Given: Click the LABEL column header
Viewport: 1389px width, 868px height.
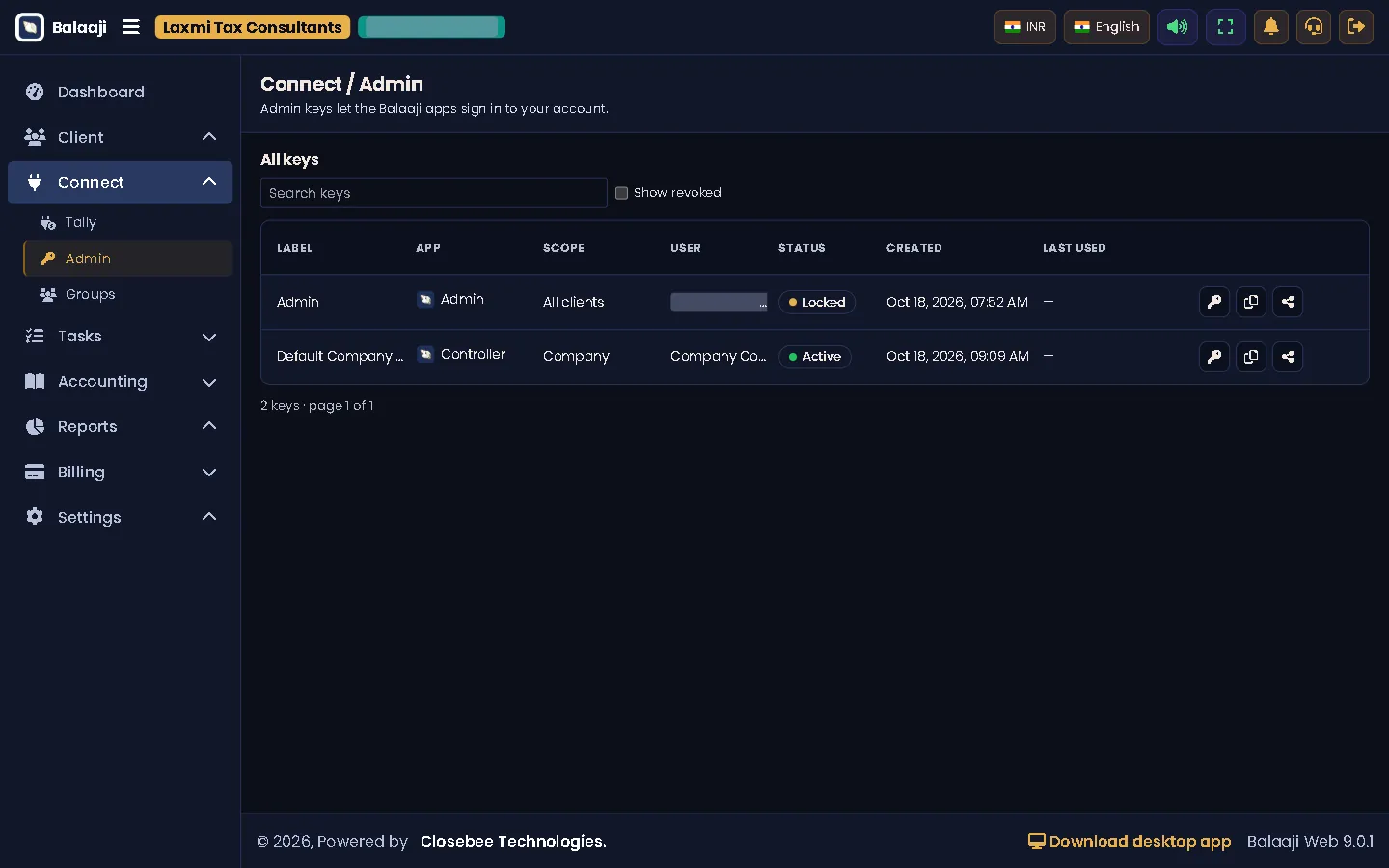Looking at the screenshot, I should click(294, 248).
